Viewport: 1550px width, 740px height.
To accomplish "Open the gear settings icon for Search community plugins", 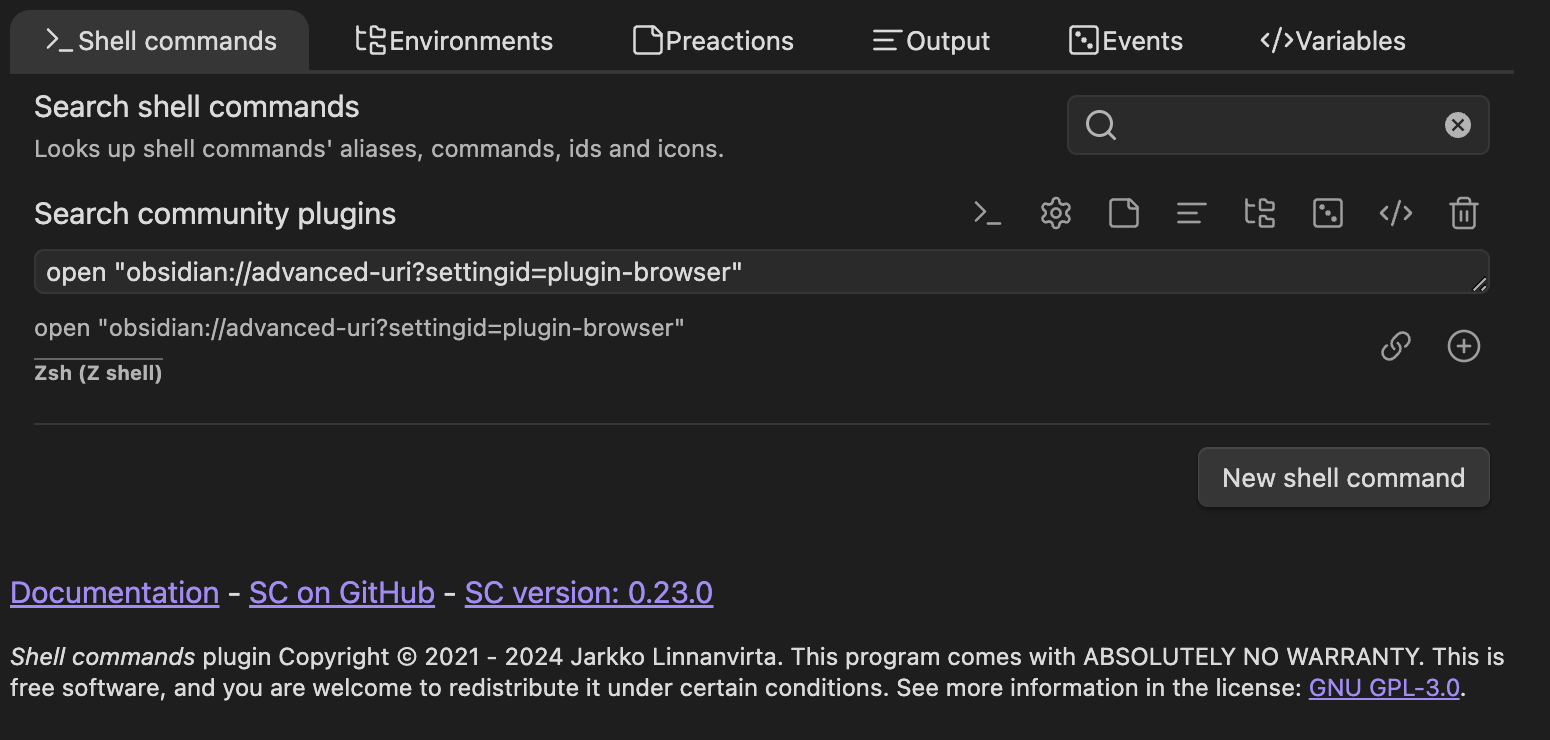I will click(x=1056, y=213).
